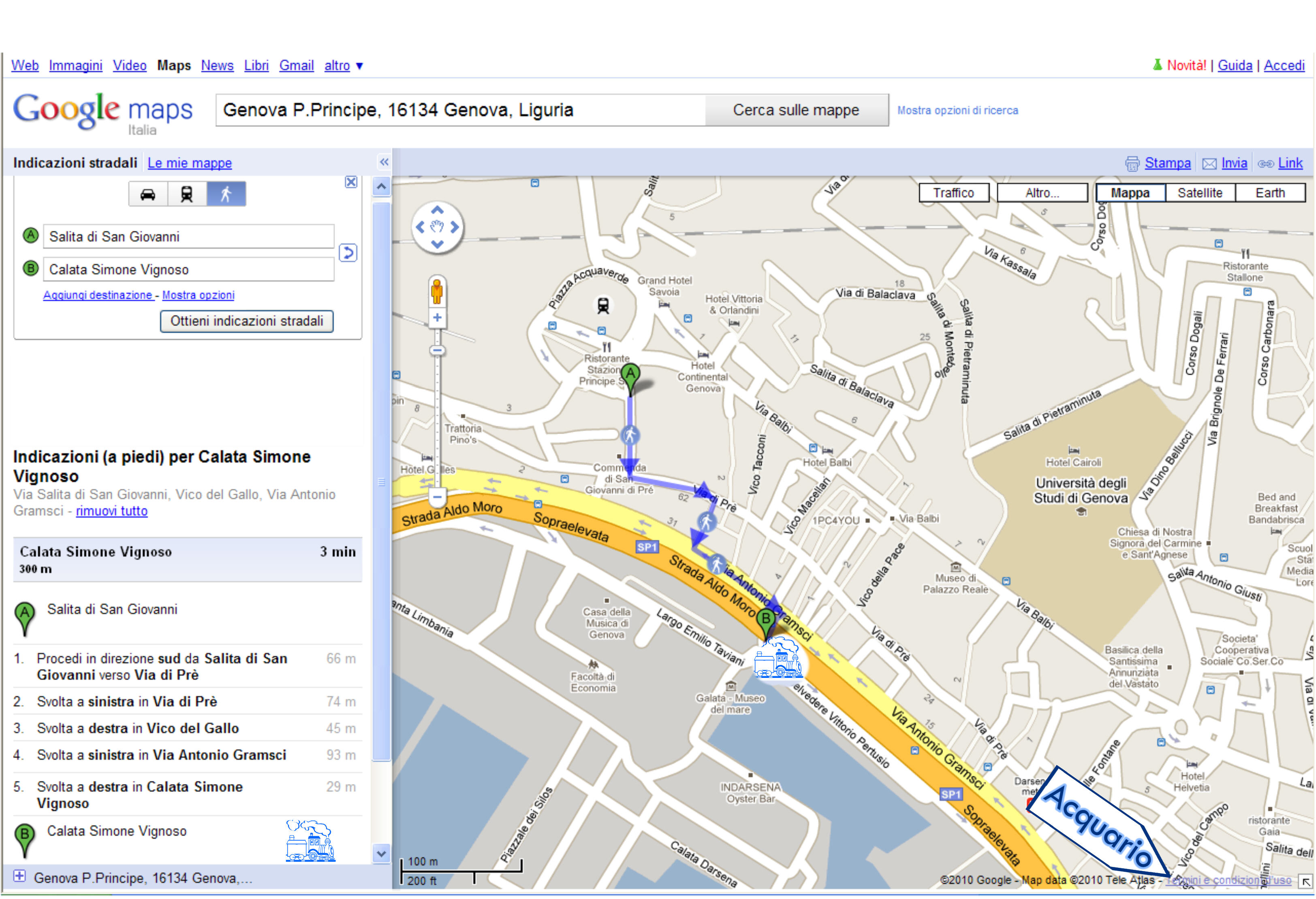Switch to Satellite view
This screenshot has height=899, width=1316.
(1200, 192)
